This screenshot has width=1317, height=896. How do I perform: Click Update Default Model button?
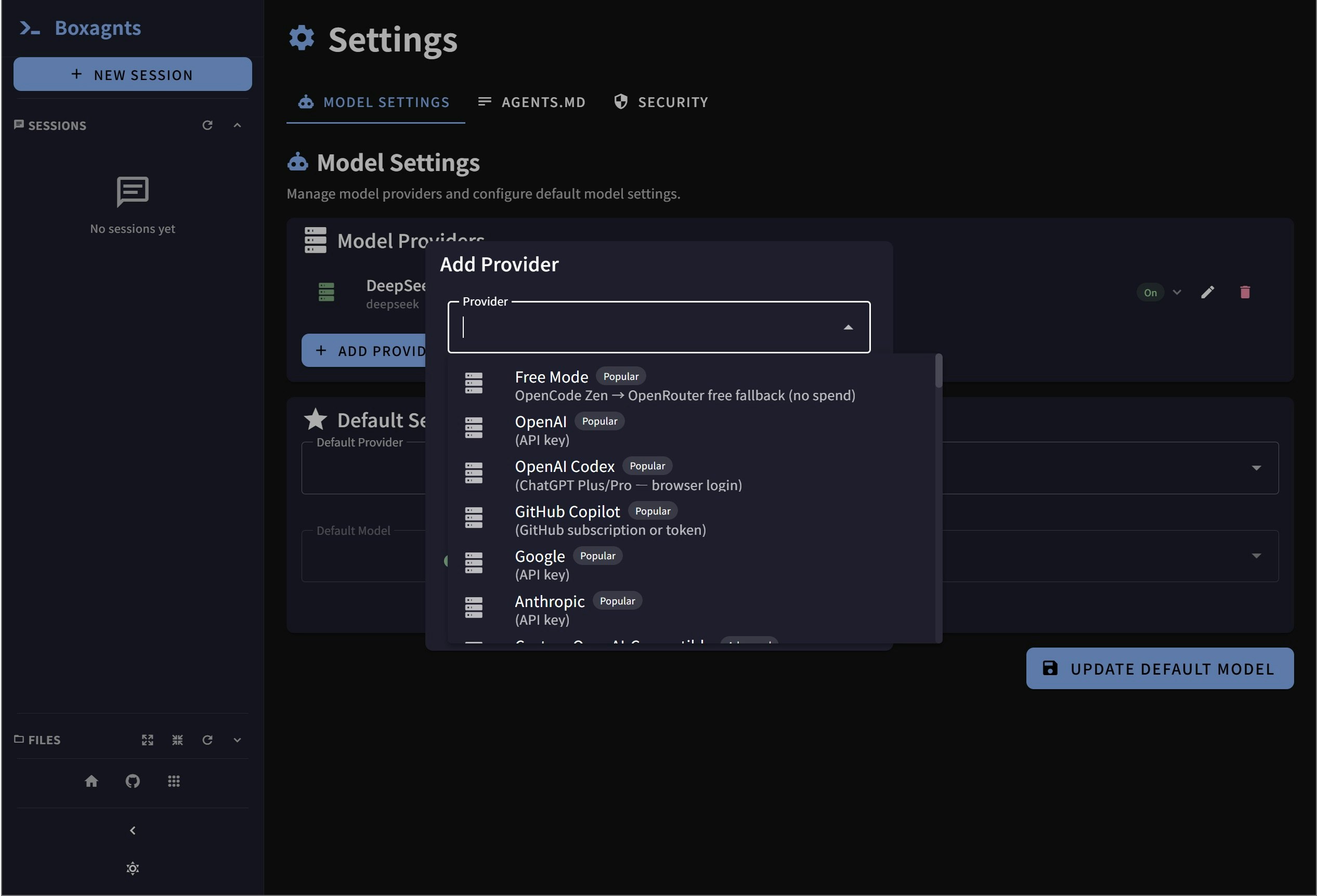pyautogui.click(x=1159, y=668)
